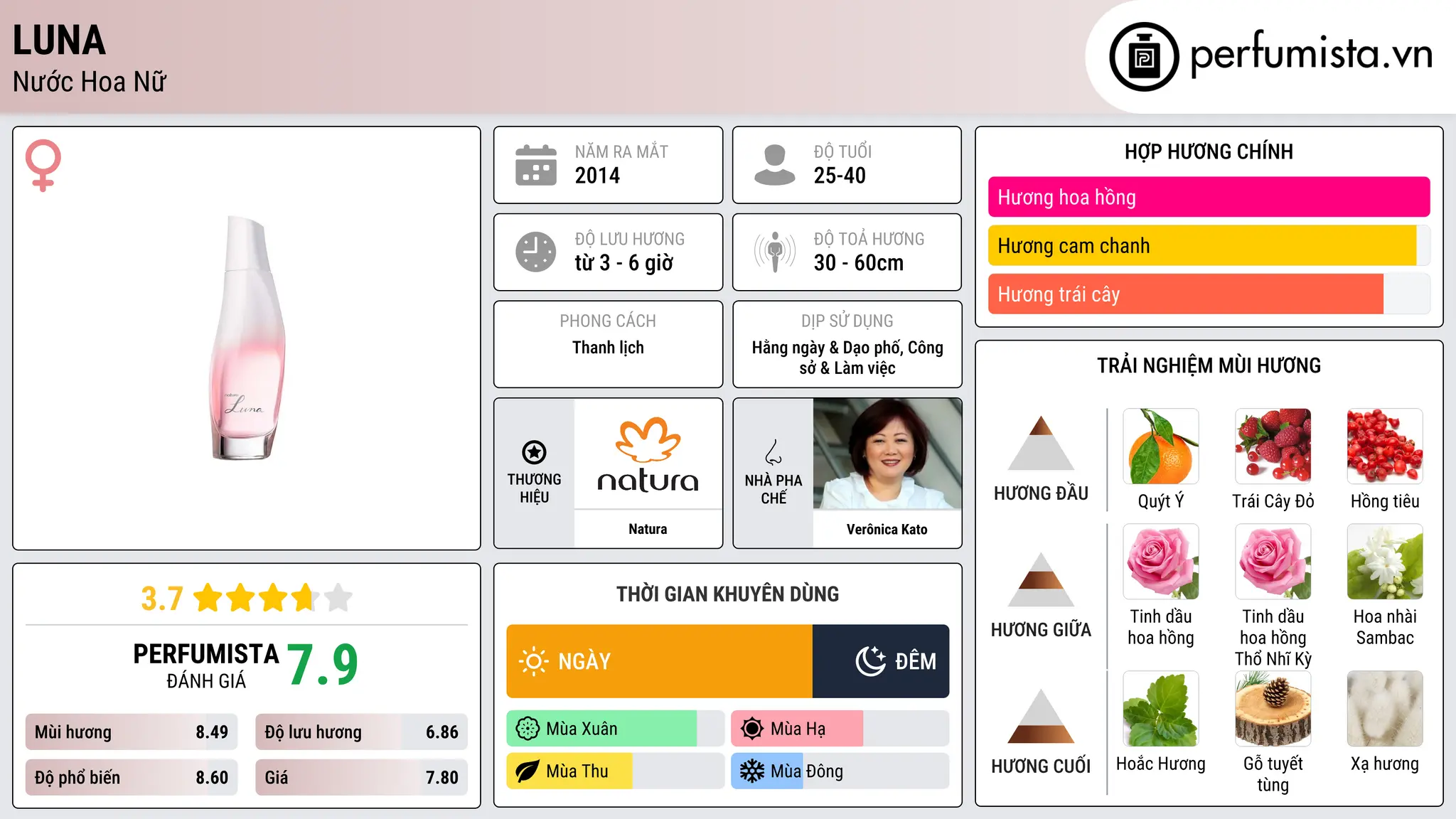Select the Tinh dầu hoa hồng note image
This screenshot has width=1456, height=819.
coord(1161,562)
